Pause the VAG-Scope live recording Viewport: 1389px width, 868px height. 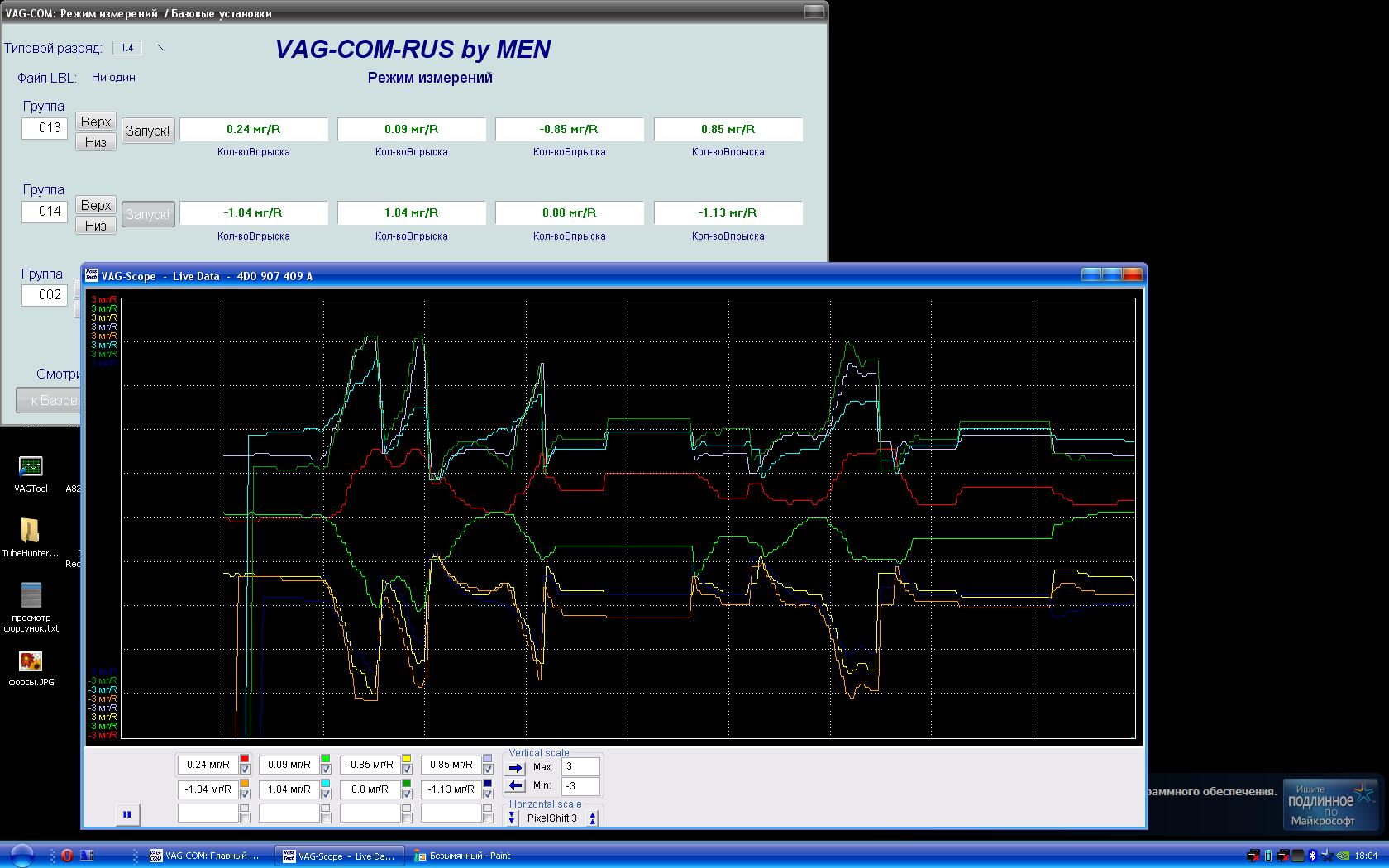[x=127, y=814]
